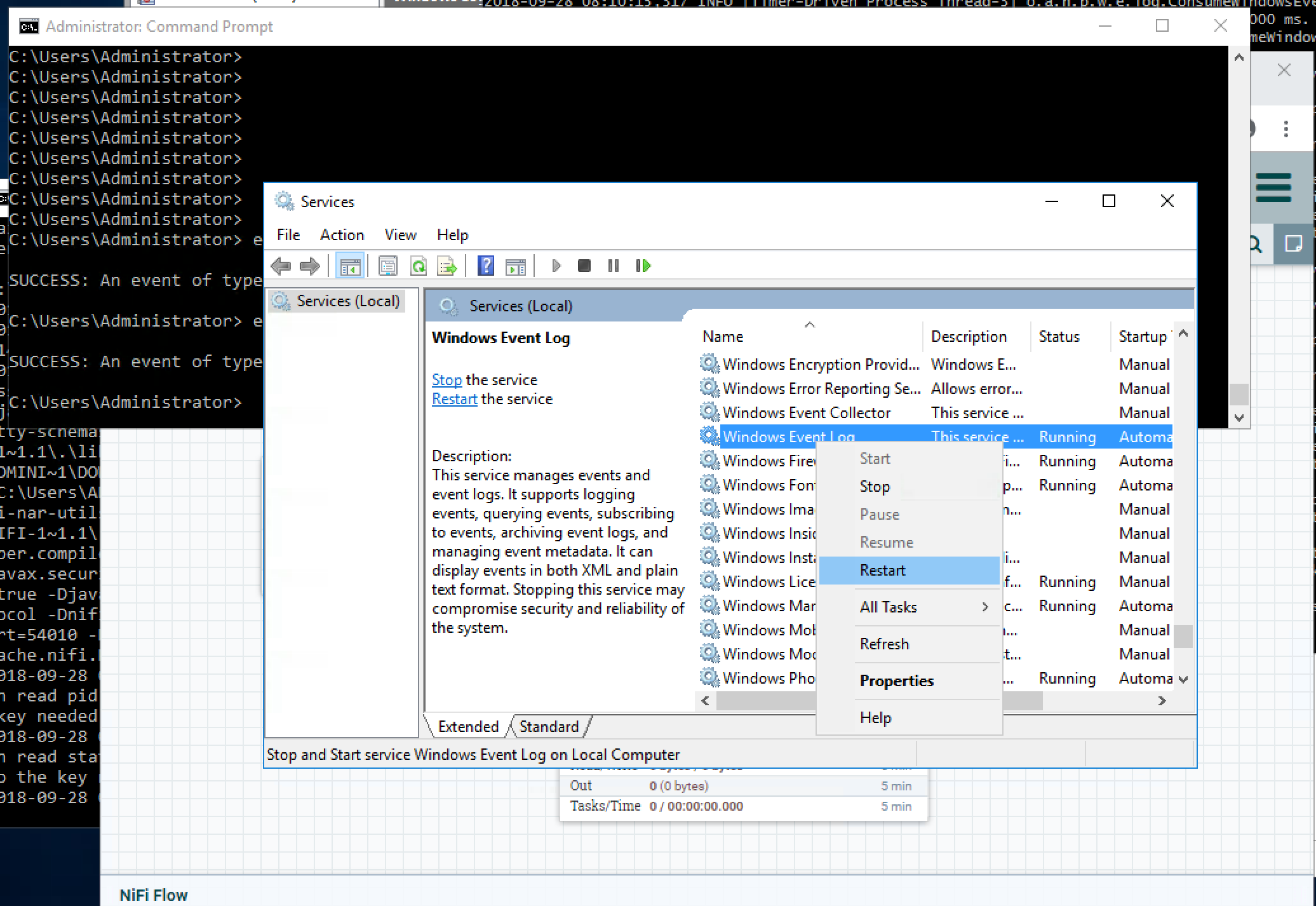Open the Properties toolbar icon

click(387, 266)
